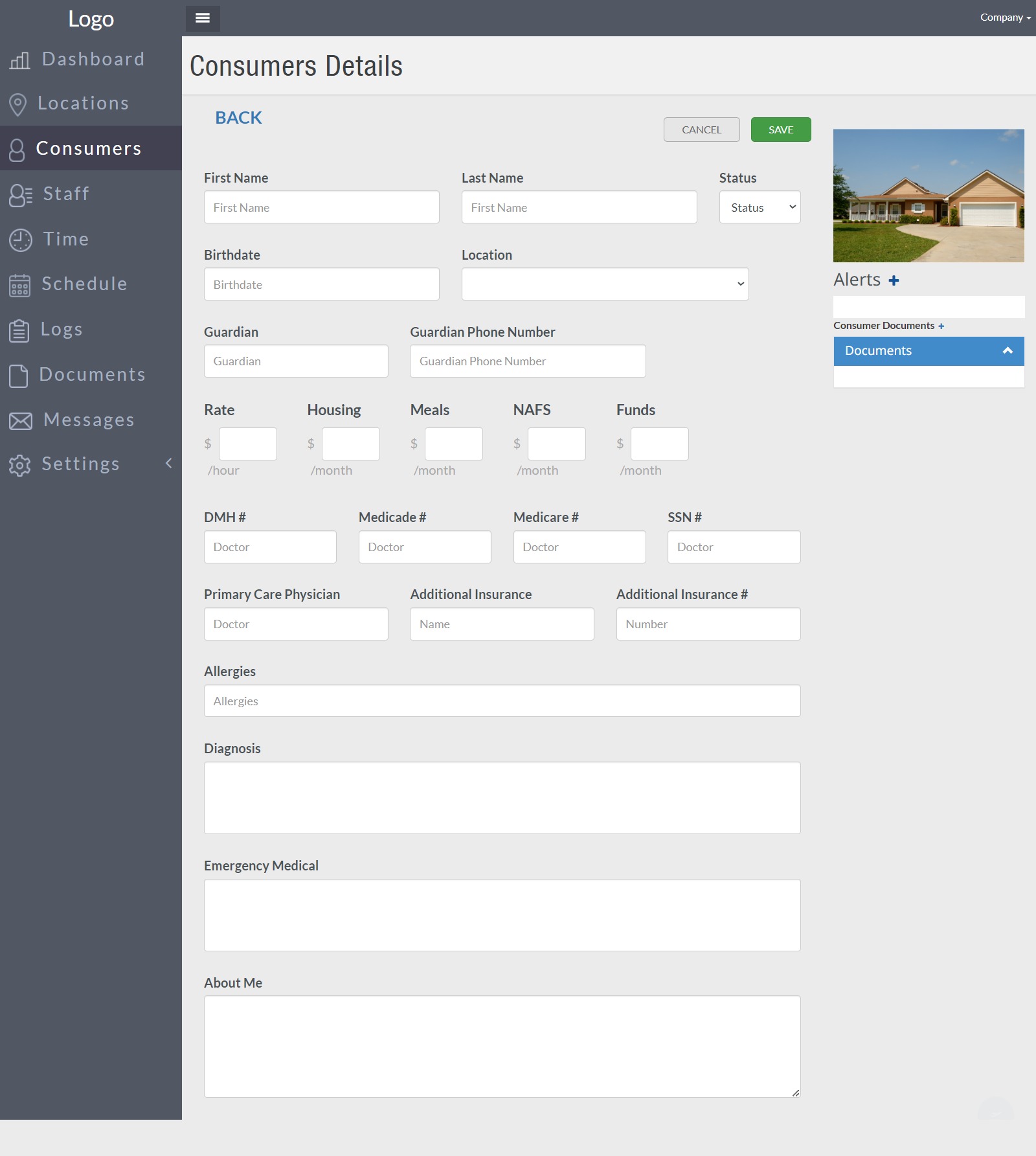Click the Housing amount field
This screenshot has height=1156, width=1036.
click(x=351, y=444)
